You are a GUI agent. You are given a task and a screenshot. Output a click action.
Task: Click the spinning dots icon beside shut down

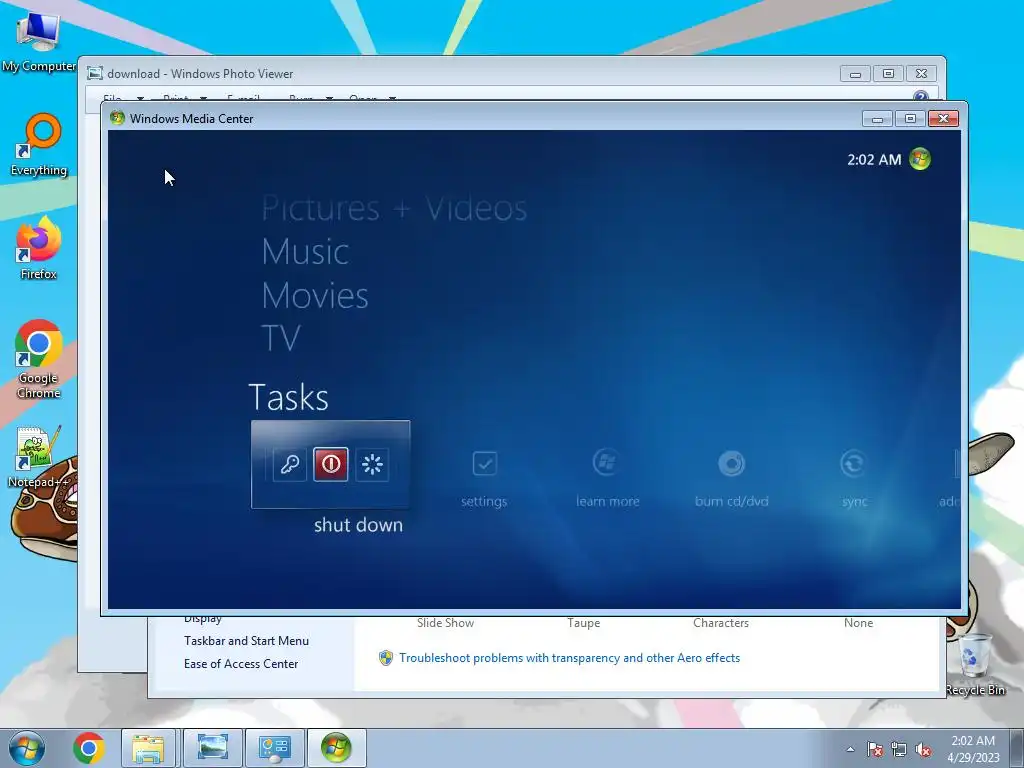point(372,464)
